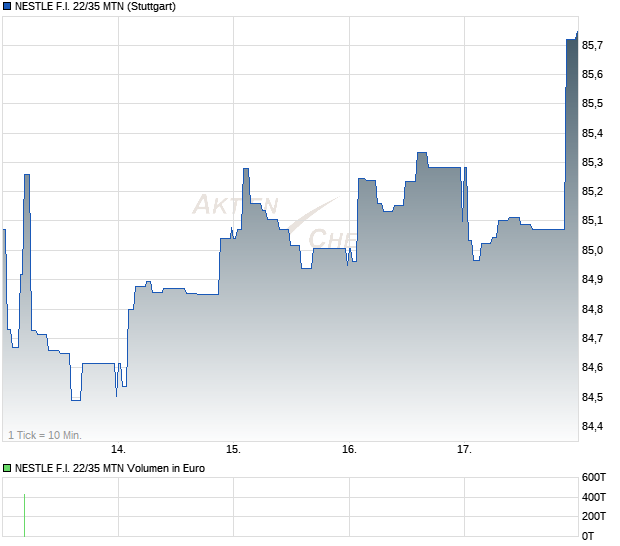620x546 pixels.
Task: Click the 84,4 price axis label
Action: [592, 426]
